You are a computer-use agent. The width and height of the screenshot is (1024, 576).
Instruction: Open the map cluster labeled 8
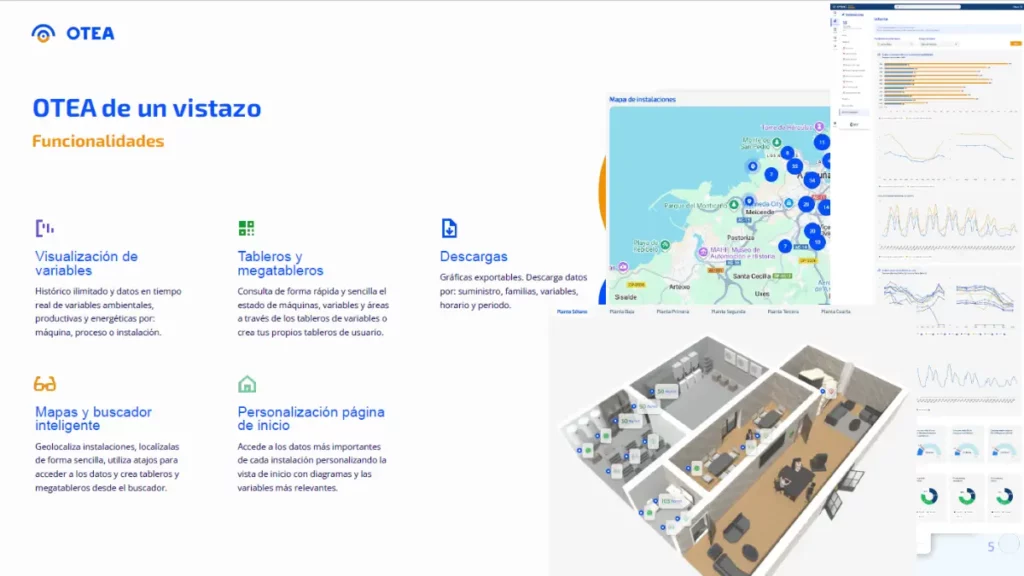click(788, 153)
